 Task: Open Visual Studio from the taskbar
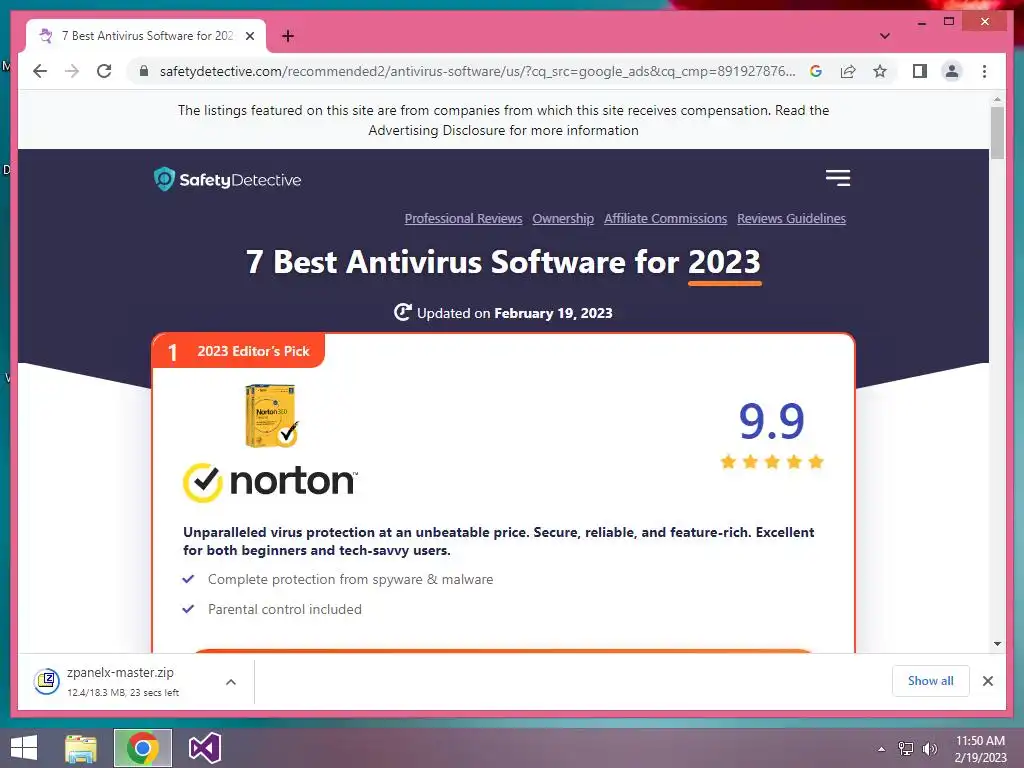204,748
